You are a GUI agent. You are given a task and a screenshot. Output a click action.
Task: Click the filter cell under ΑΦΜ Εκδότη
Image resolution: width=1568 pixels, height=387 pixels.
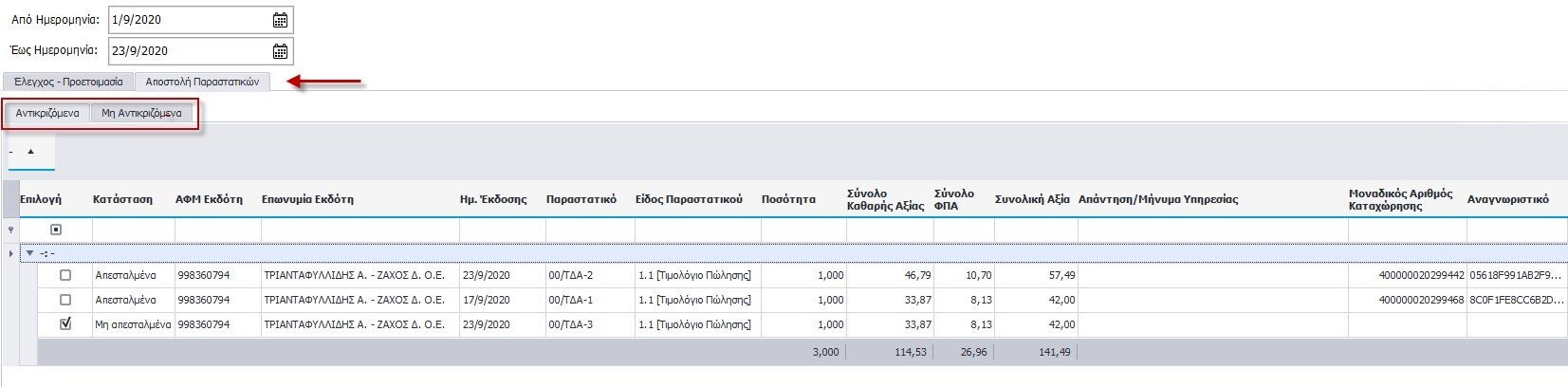(x=217, y=230)
